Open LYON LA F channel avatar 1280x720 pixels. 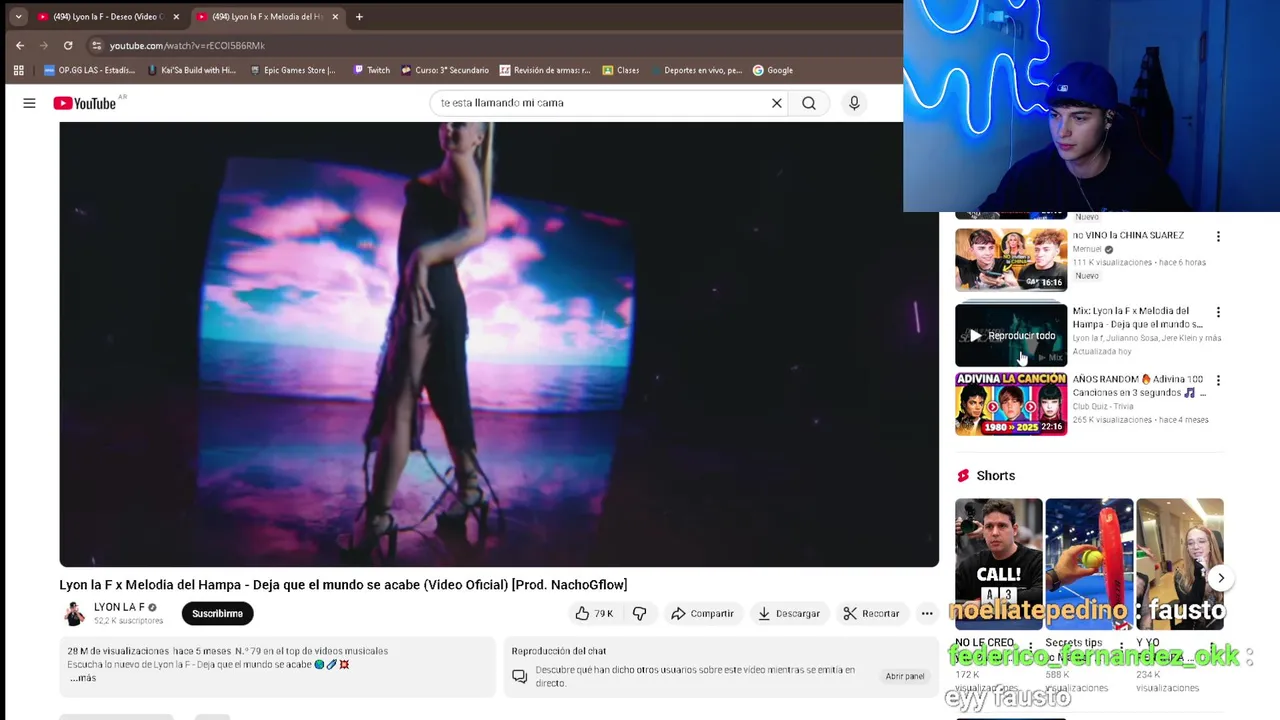pyautogui.click(x=74, y=613)
